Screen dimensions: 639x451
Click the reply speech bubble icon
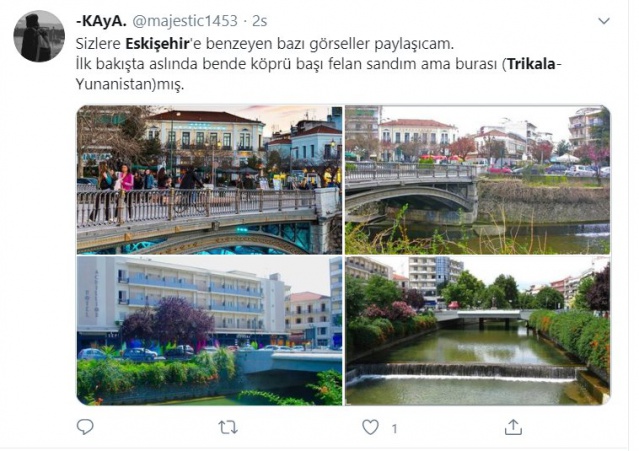tap(85, 427)
